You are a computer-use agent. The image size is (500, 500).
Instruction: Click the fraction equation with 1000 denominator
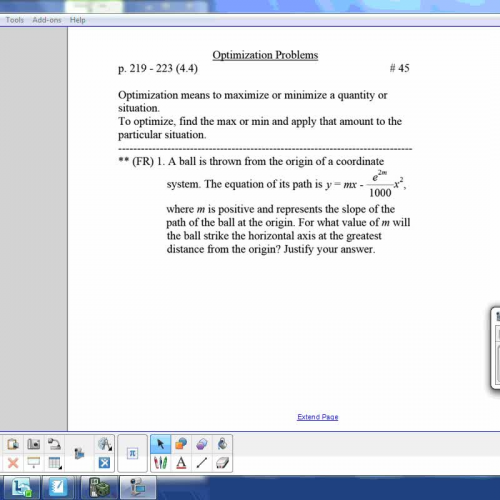tap(366, 184)
